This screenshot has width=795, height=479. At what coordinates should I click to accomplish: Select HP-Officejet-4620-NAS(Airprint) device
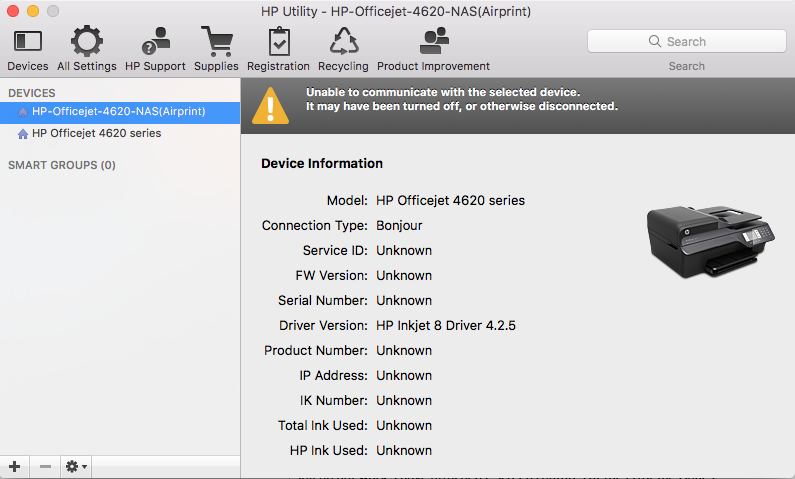click(120, 112)
